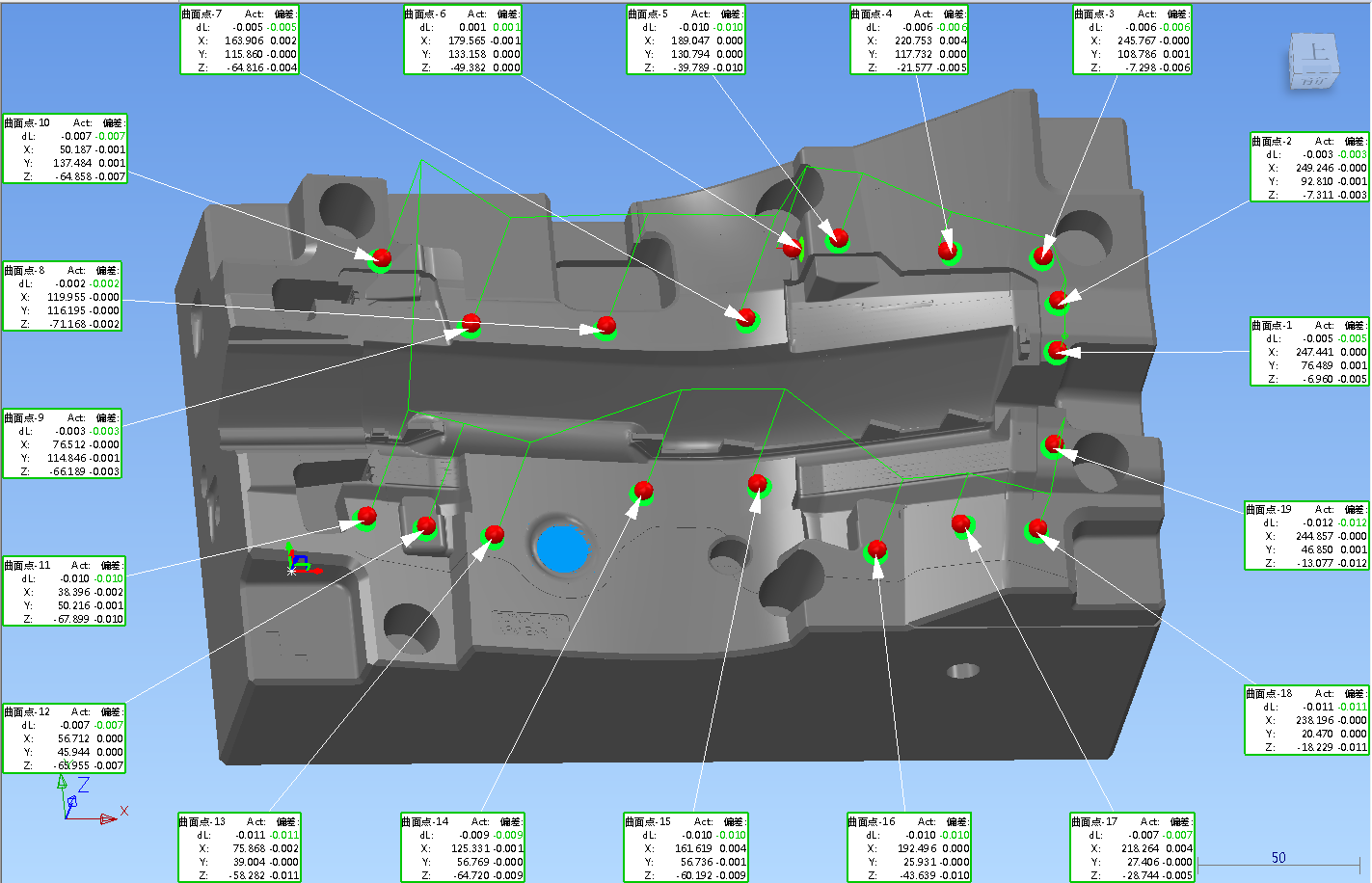
Task: Click the X value 119.955 in 曲面点-8
Action: point(68,297)
